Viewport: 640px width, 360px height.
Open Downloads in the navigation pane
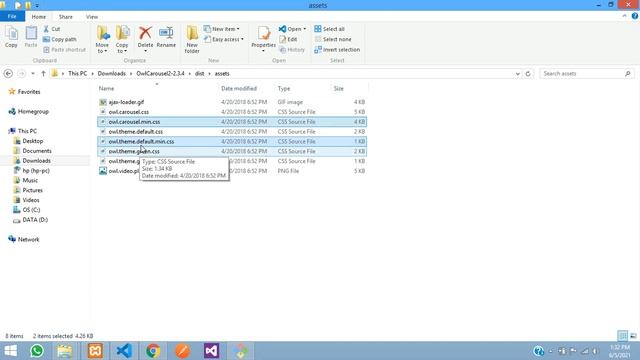(36, 161)
